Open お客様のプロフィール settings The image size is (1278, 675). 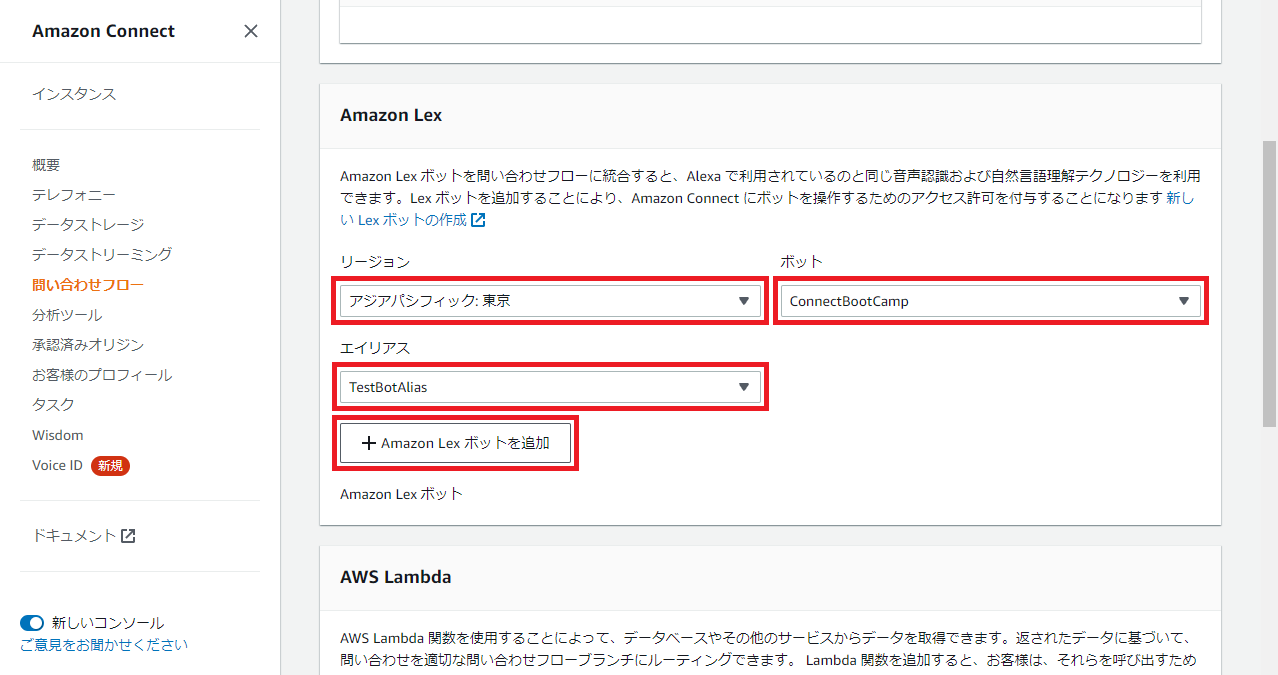coord(102,375)
